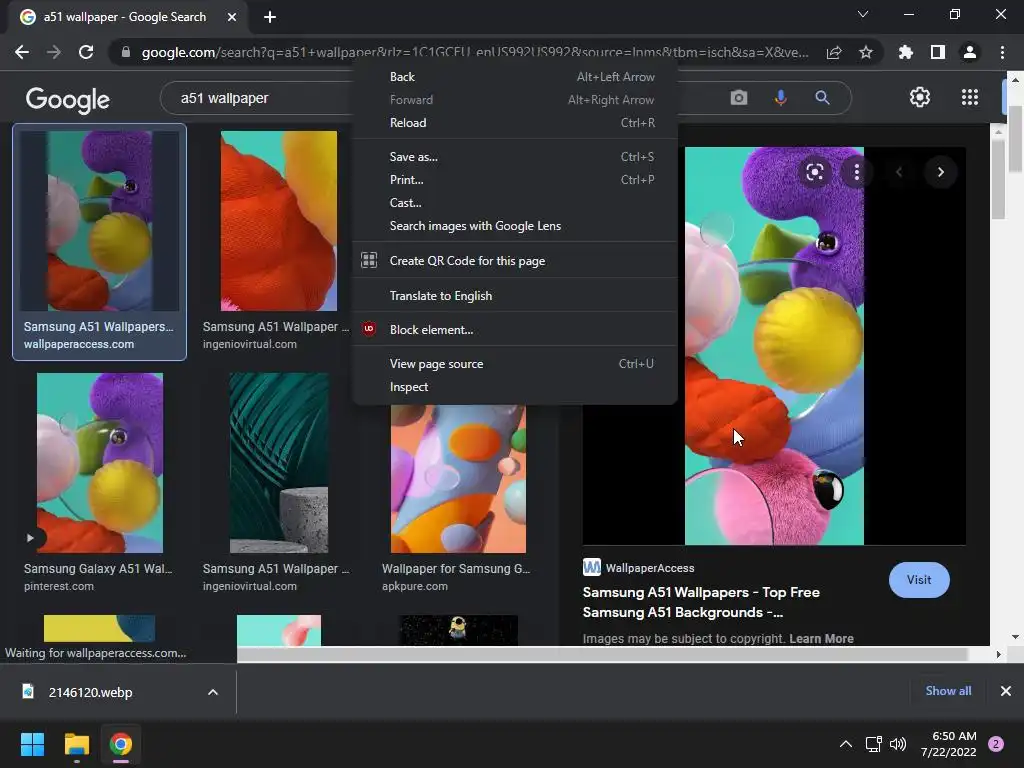Viewport: 1024px width, 768px height.
Task: Select View page source
Action: click(x=515, y=364)
